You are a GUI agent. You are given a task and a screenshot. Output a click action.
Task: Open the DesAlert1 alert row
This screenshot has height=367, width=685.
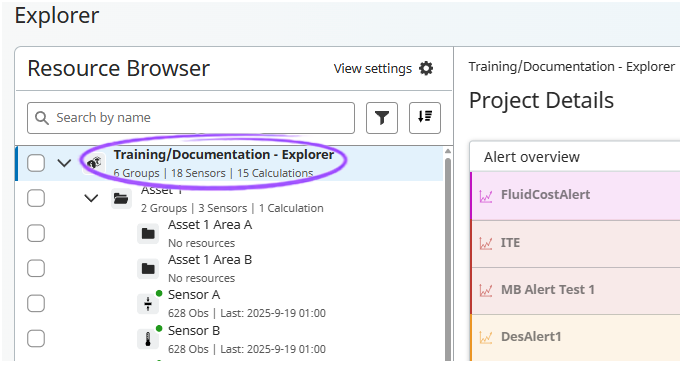tap(575, 338)
